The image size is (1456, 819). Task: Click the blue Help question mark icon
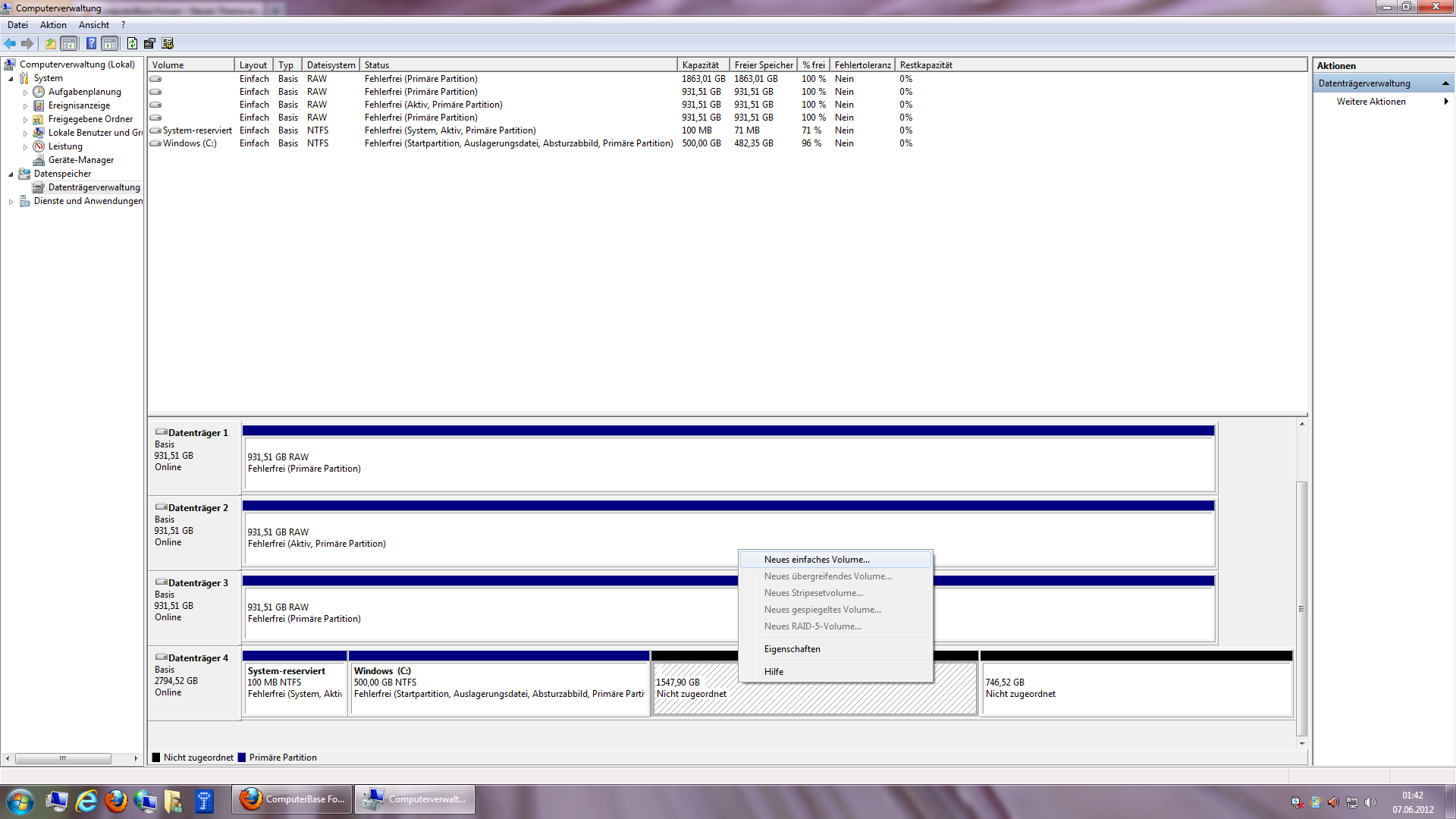tap(91, 43)
